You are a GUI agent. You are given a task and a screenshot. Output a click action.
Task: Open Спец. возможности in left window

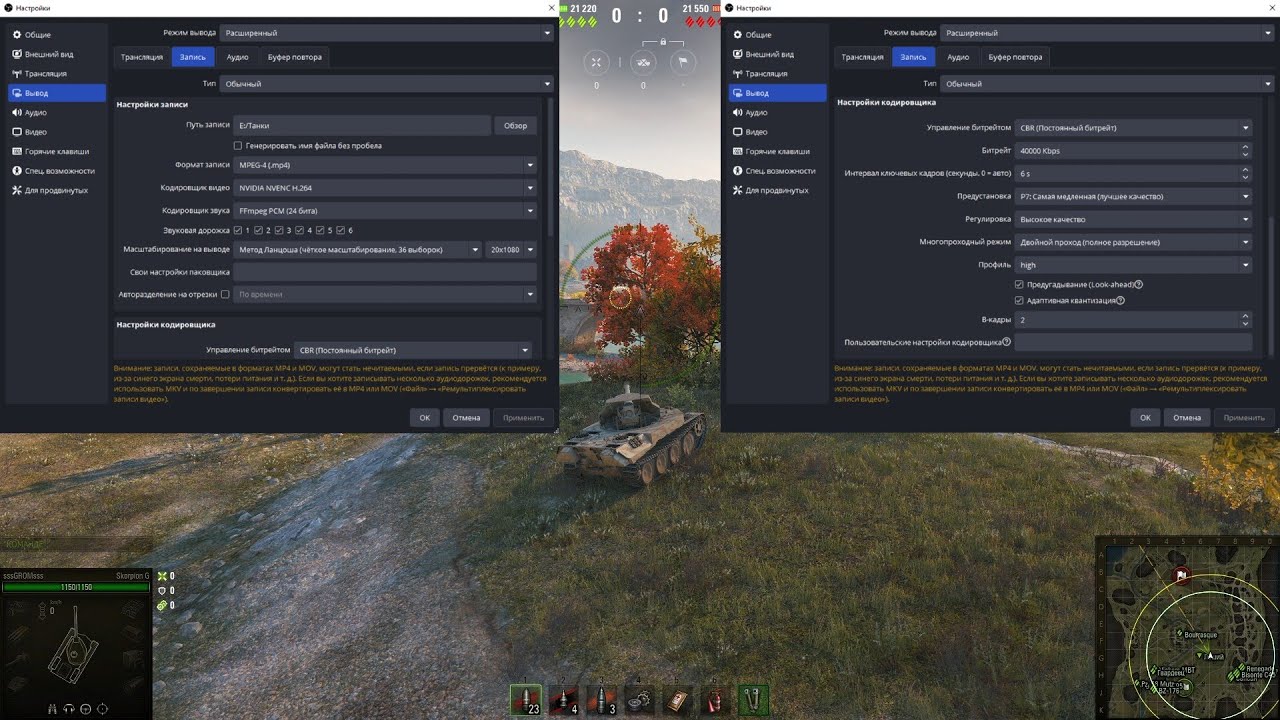pyautogui.click(x=57, y=171)
